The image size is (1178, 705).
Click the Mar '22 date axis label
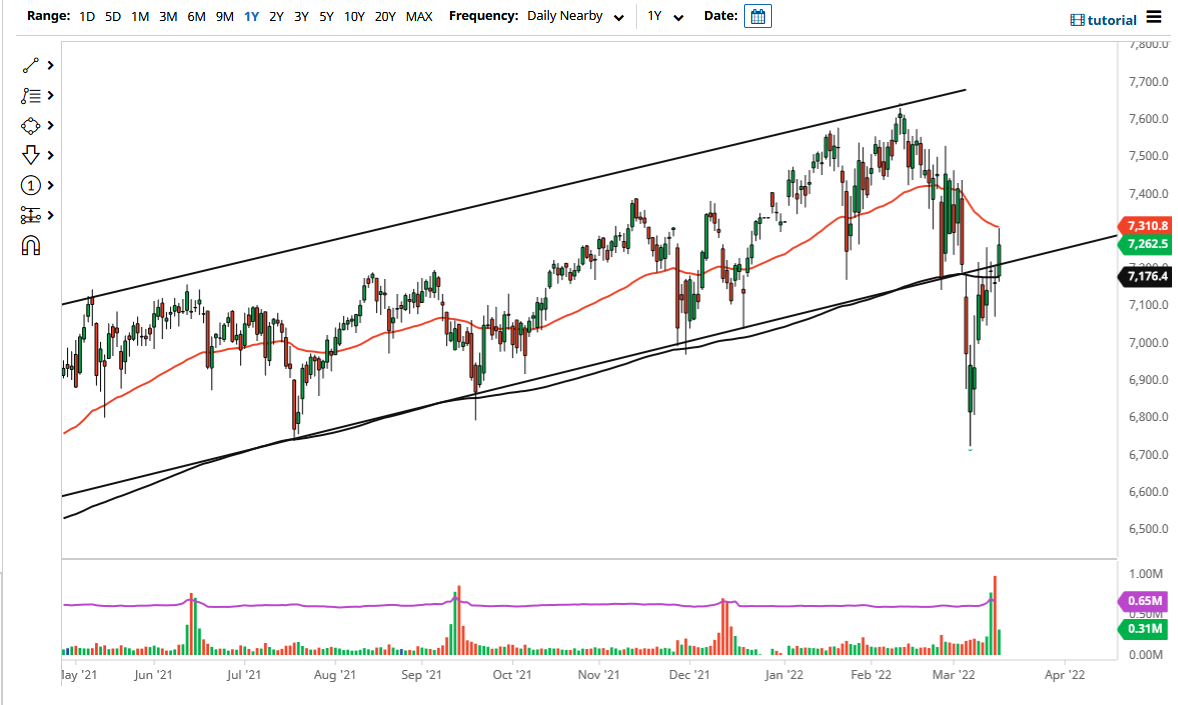click(953, 675)
